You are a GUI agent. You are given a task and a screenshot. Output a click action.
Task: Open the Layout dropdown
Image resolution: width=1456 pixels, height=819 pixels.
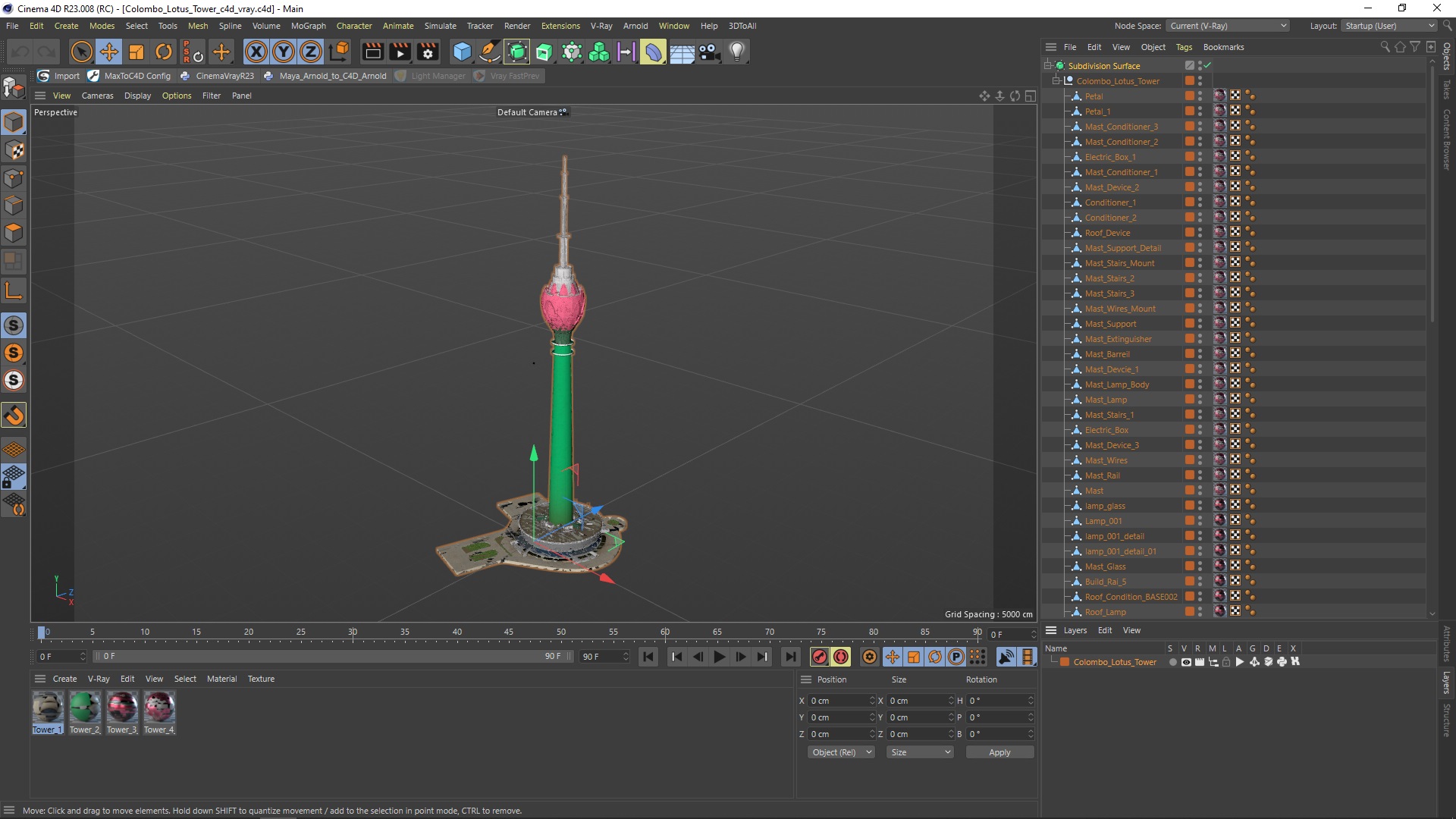coord(1389,26)
